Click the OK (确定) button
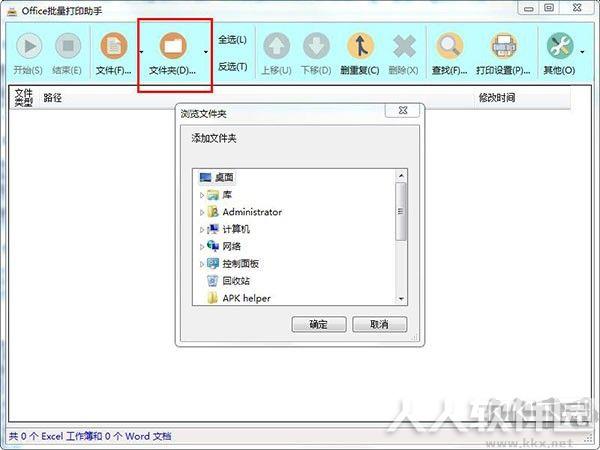 [319, 324]
